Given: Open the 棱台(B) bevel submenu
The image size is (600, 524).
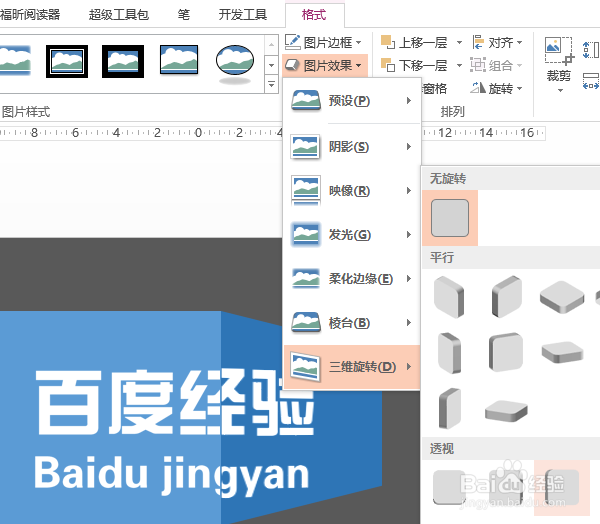Looking at the screenshot, I should pyautogui.click(x=352, y=323).
